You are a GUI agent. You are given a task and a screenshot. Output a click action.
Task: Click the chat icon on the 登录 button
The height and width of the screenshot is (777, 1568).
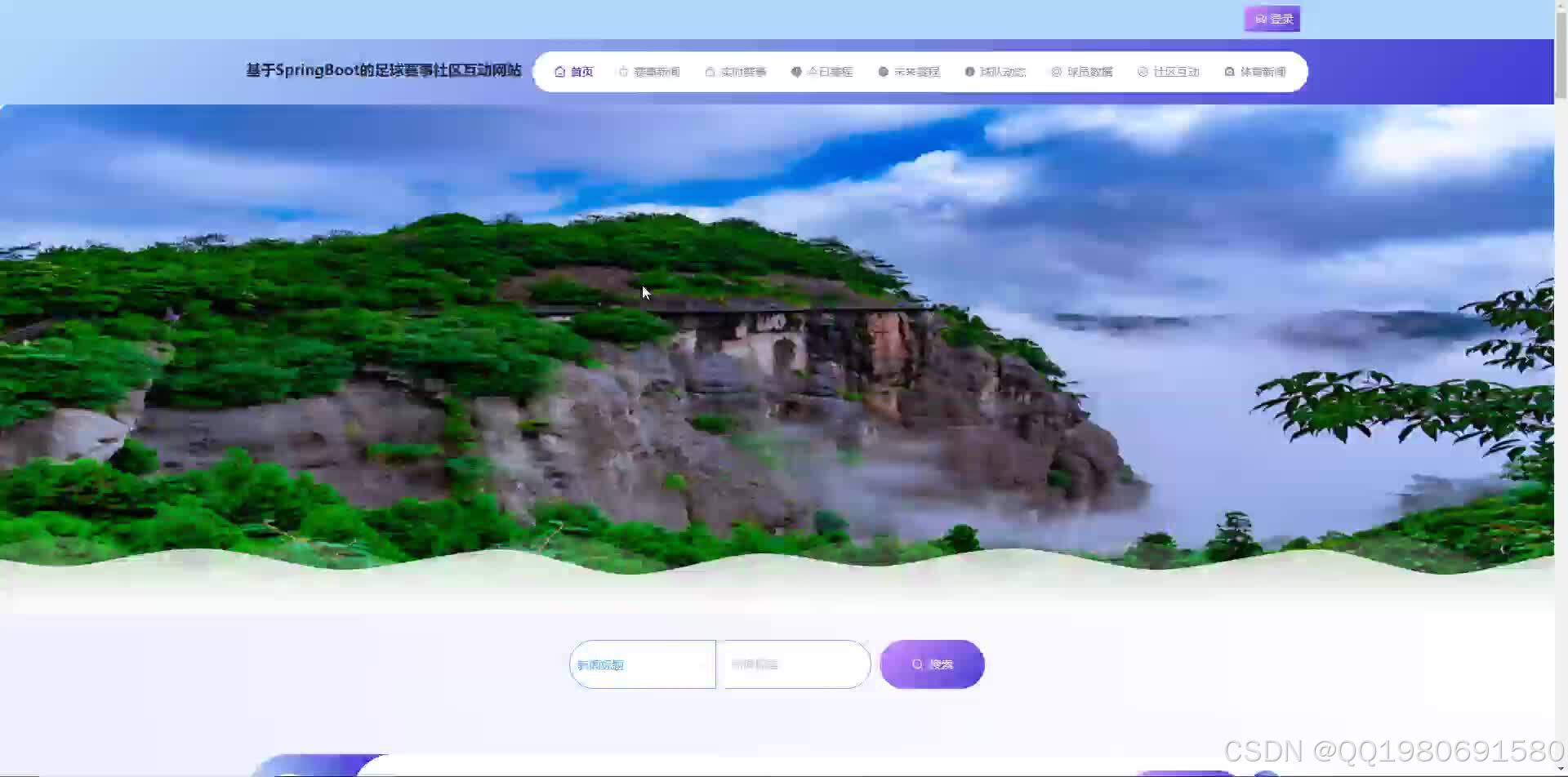pyautogui.click(x=1261, y=18)
